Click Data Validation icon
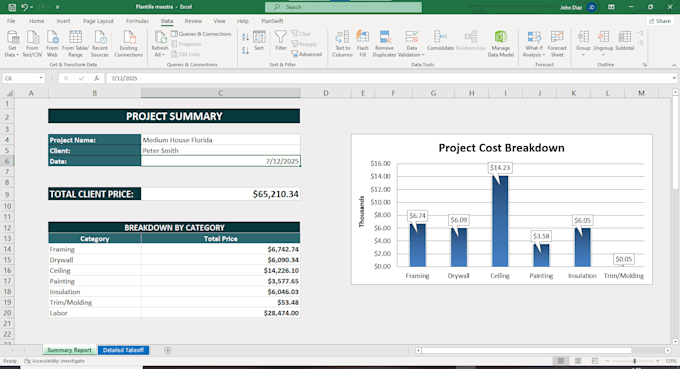This screenshot has width=680, height=369. [412, 37]
